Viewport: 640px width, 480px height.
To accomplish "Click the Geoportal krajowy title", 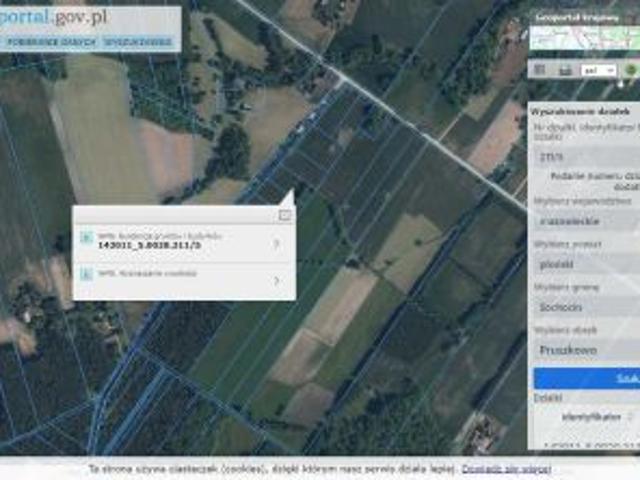I will pos(577,18).
